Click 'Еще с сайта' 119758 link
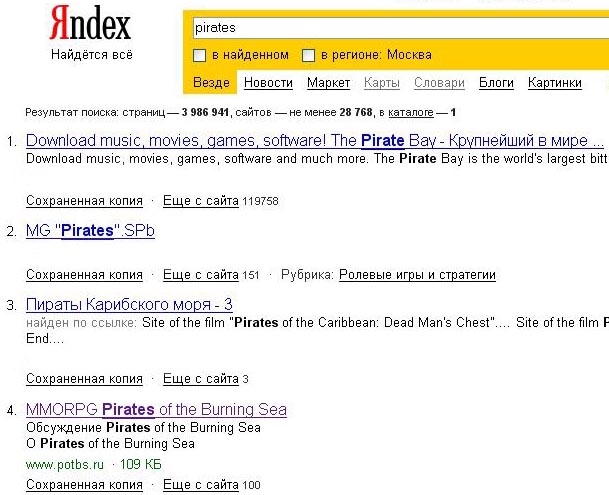The image size is (609, 495). (200, 201)
